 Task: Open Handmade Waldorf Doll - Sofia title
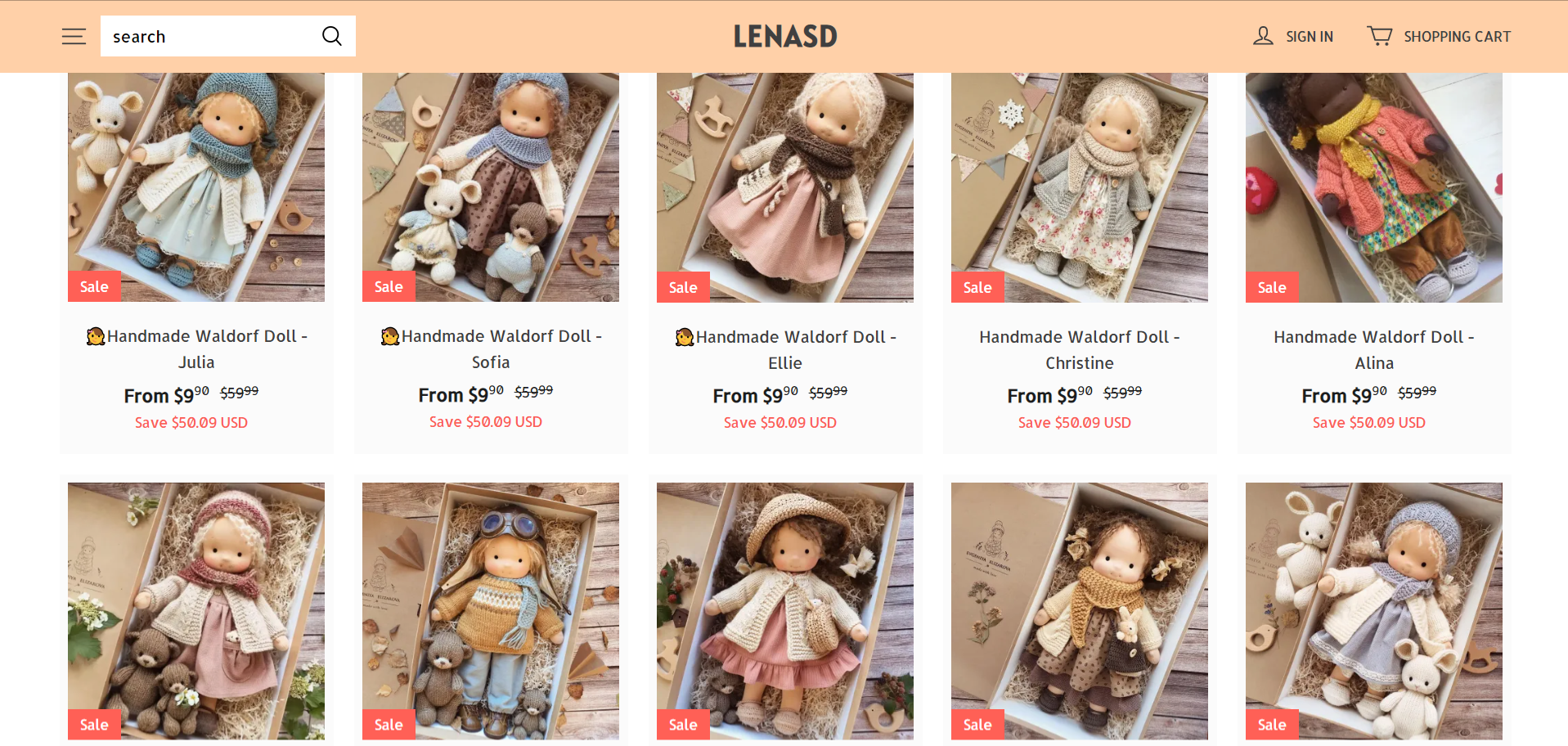491,349
